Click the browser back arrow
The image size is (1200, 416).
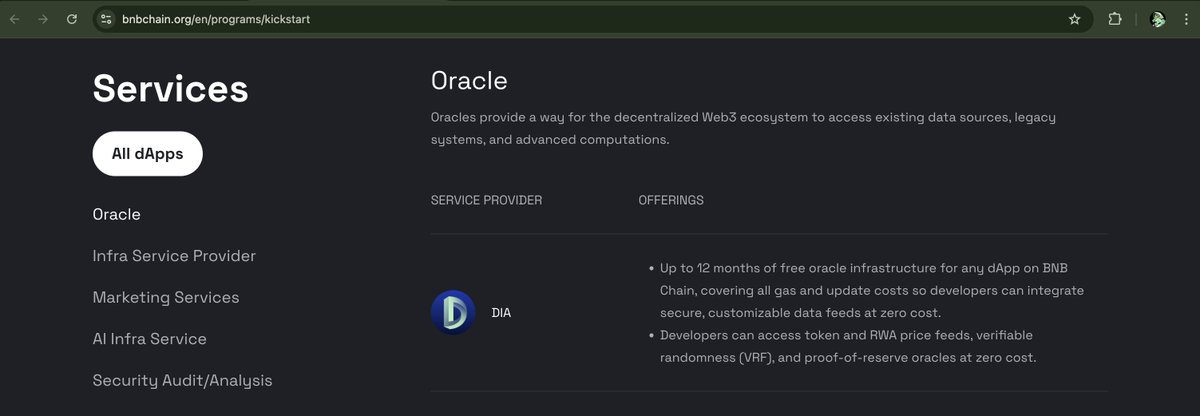click(15, 19)
